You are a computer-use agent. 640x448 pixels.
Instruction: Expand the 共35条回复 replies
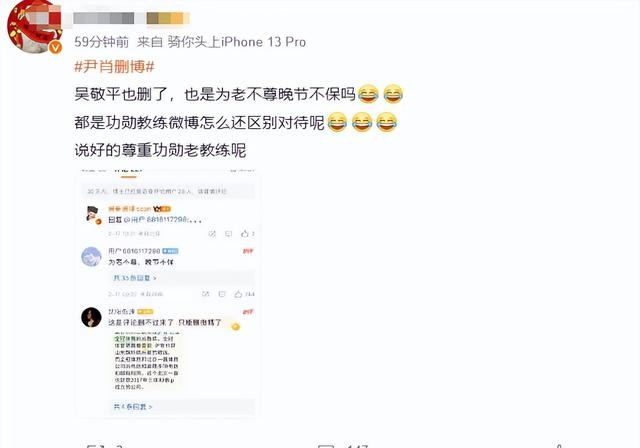[x=135, y=278]
